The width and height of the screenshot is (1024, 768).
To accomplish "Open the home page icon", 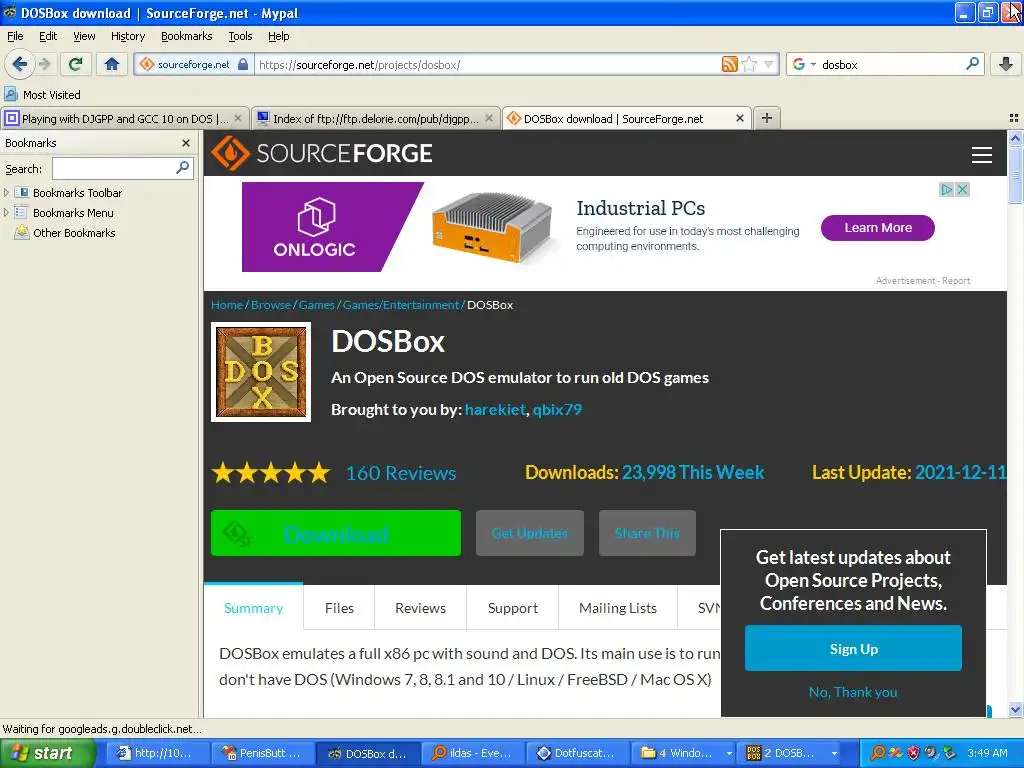I will click(x=112, y=64).
